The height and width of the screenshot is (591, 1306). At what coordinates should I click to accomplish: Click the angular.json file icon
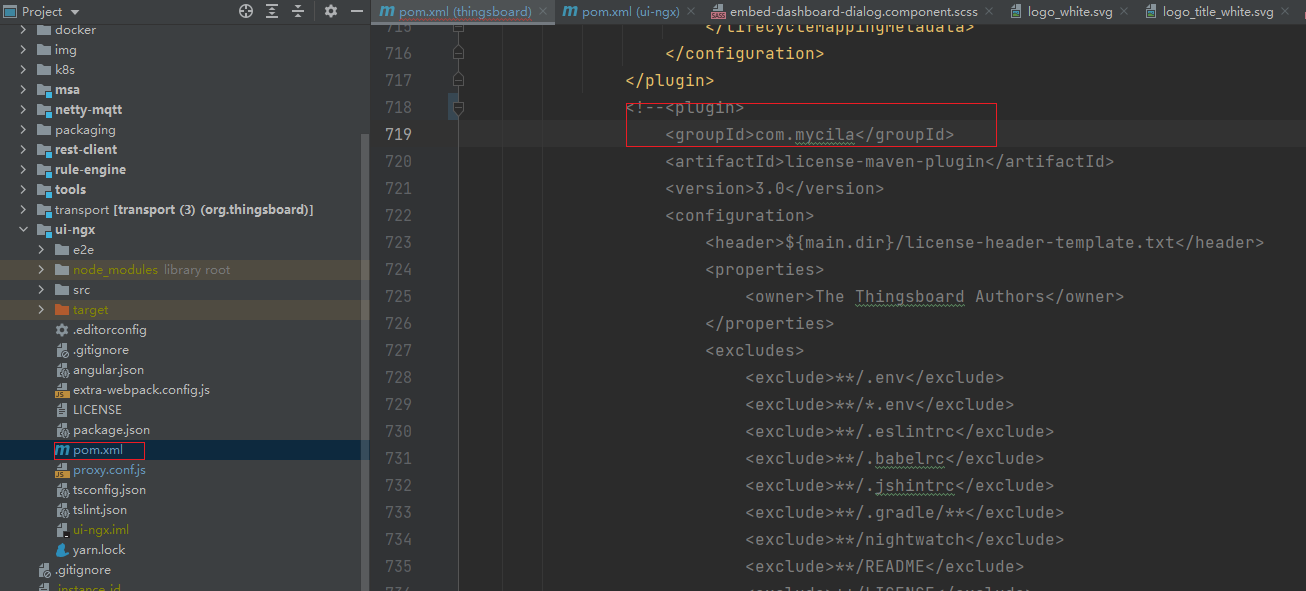[62, 370]
